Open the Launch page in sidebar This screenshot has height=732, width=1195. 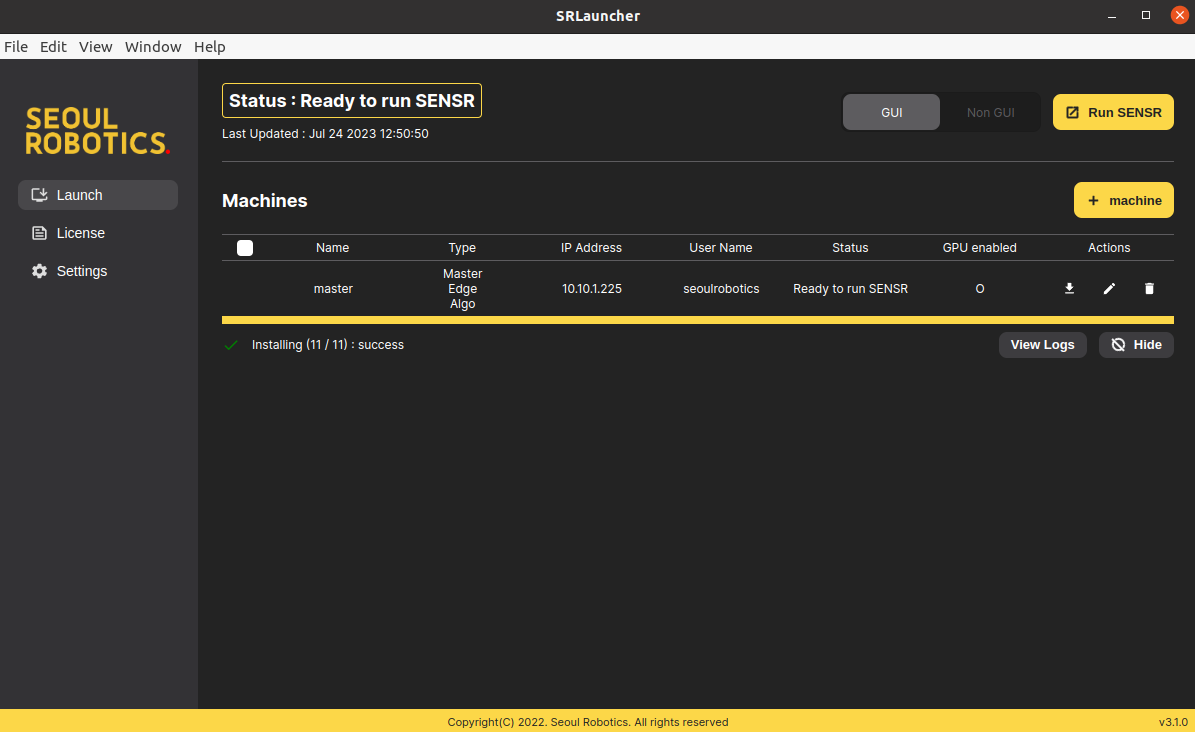[98, 195]
